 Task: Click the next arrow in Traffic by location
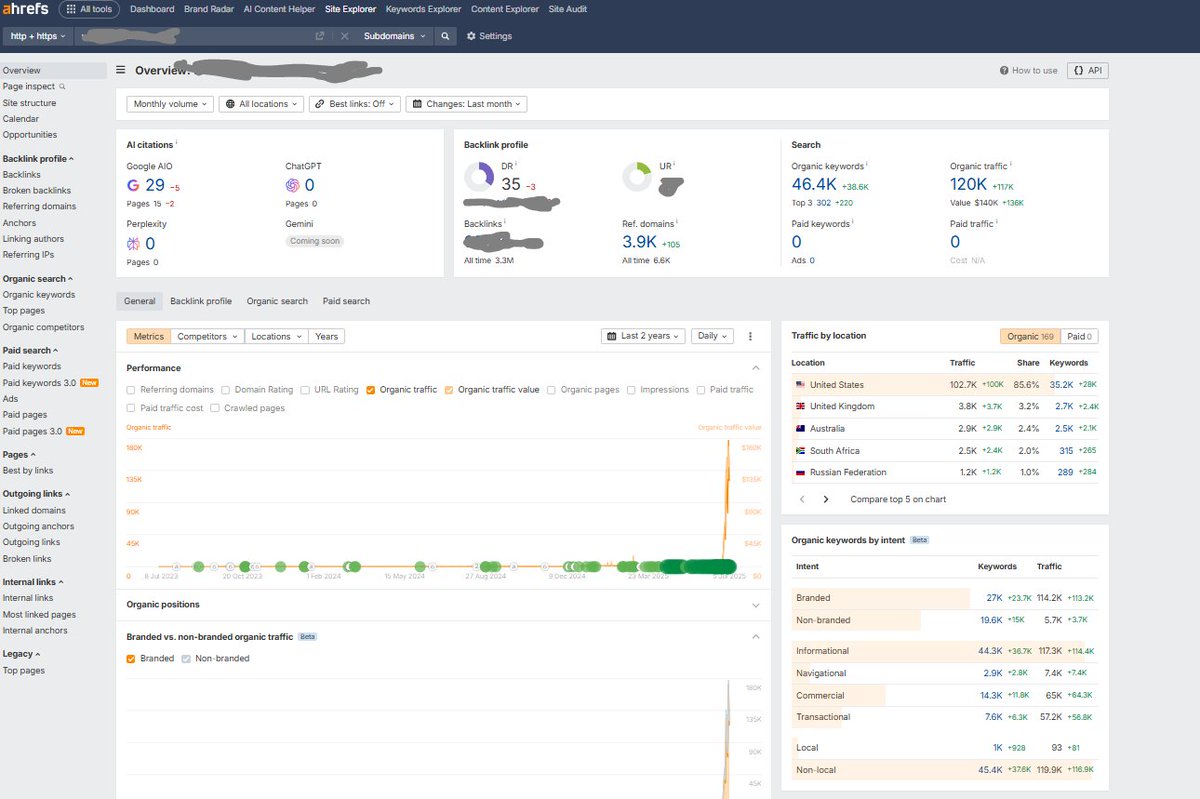[826, 499]
